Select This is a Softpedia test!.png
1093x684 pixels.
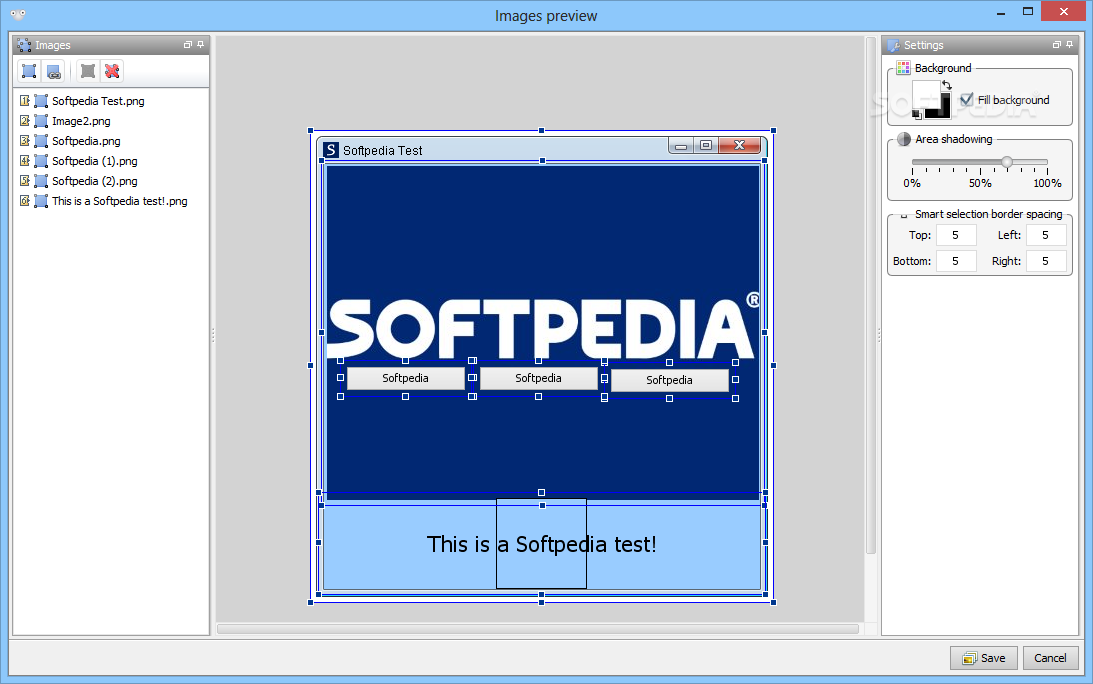(x=119, y=201)
